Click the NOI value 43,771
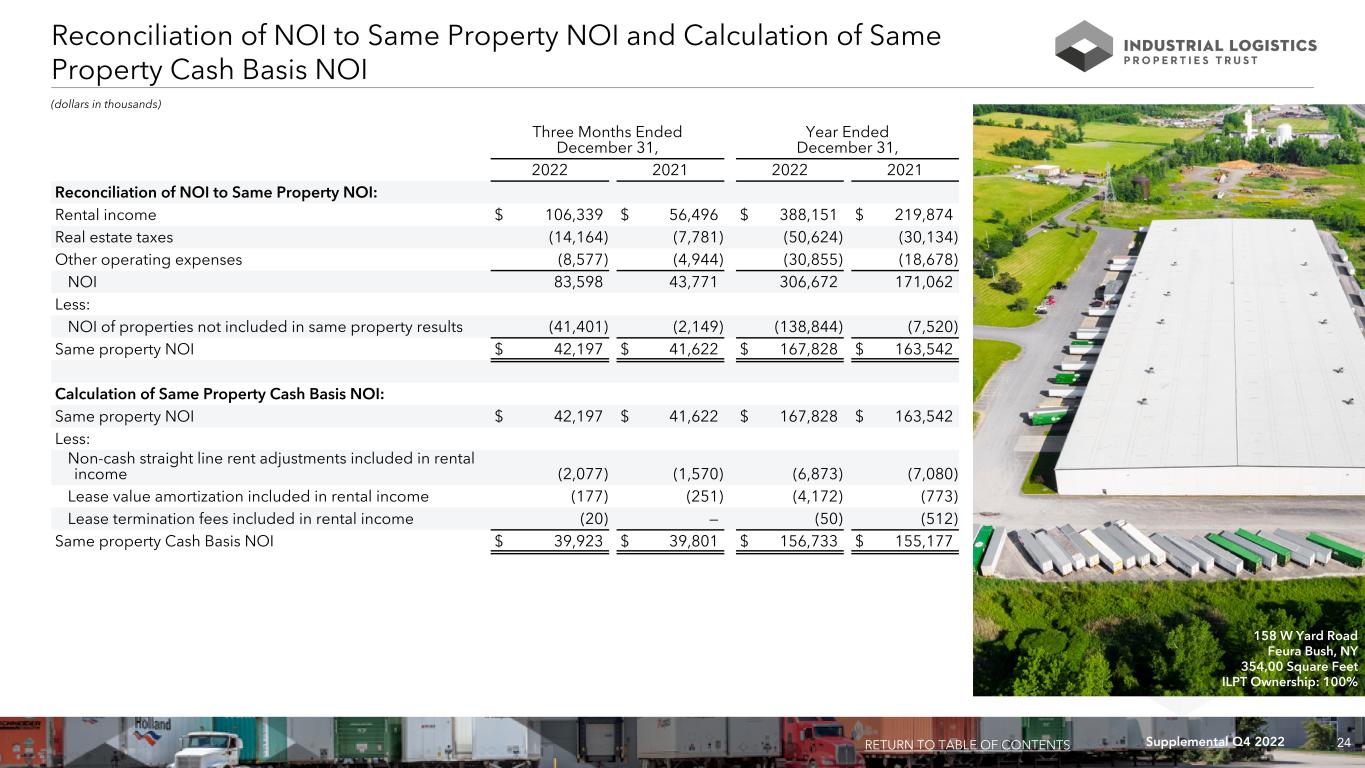The width and height of the screenshot is (1365, 768). tap(694, 282)
